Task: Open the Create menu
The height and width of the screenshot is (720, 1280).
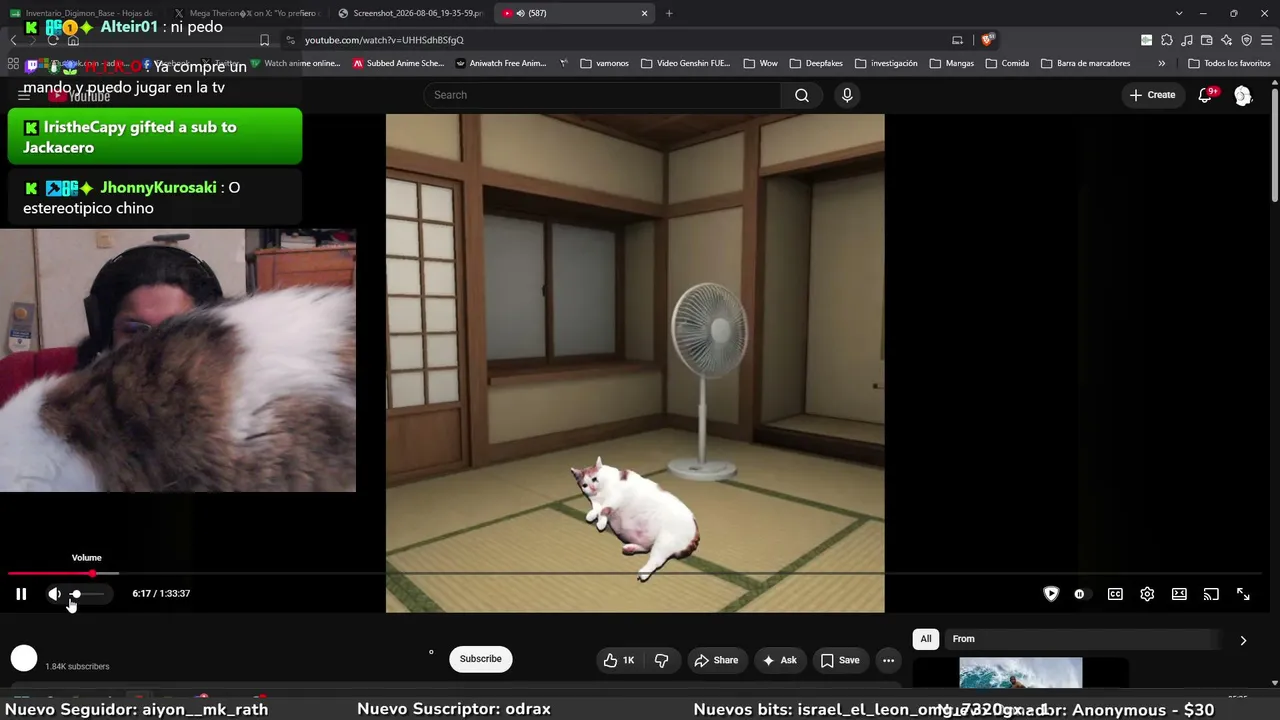Action: (x=1152, y=95)
